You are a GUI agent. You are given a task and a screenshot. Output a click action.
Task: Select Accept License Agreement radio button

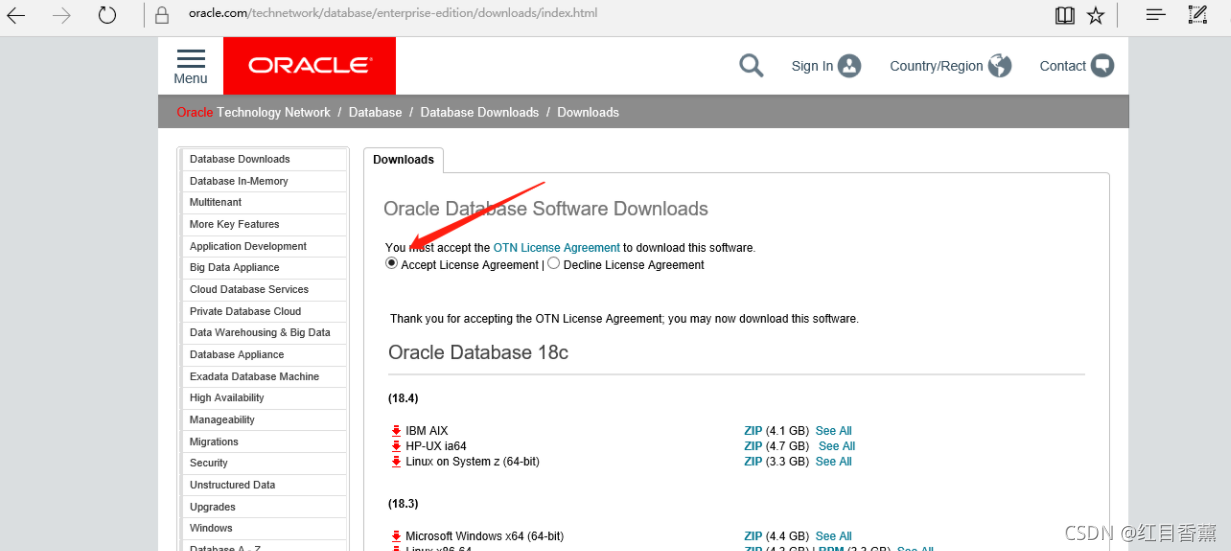[x=391, y=264]
